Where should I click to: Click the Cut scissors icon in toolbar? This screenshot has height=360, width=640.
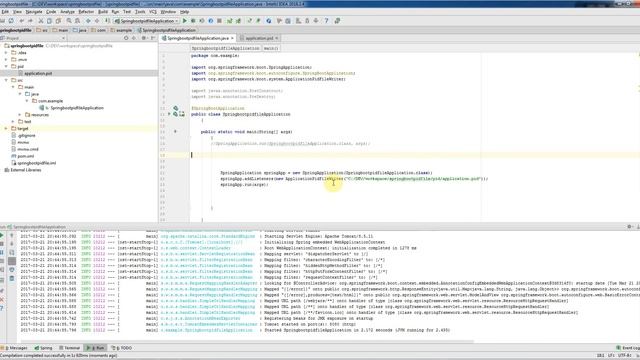[41, 20]
